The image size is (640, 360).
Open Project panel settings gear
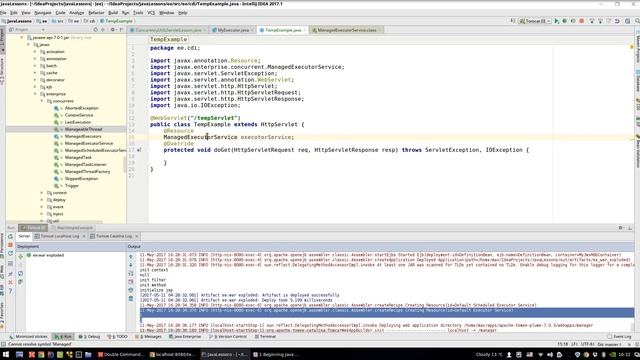[113, 30]
